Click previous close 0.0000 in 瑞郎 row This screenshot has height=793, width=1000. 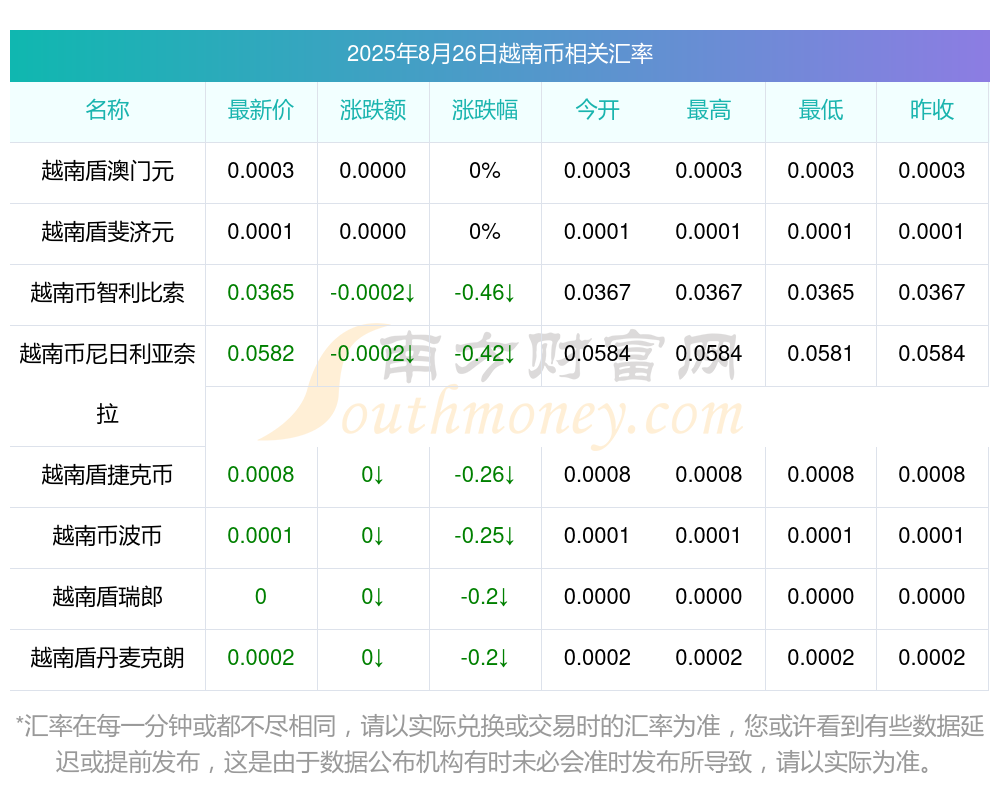point(932,597)
